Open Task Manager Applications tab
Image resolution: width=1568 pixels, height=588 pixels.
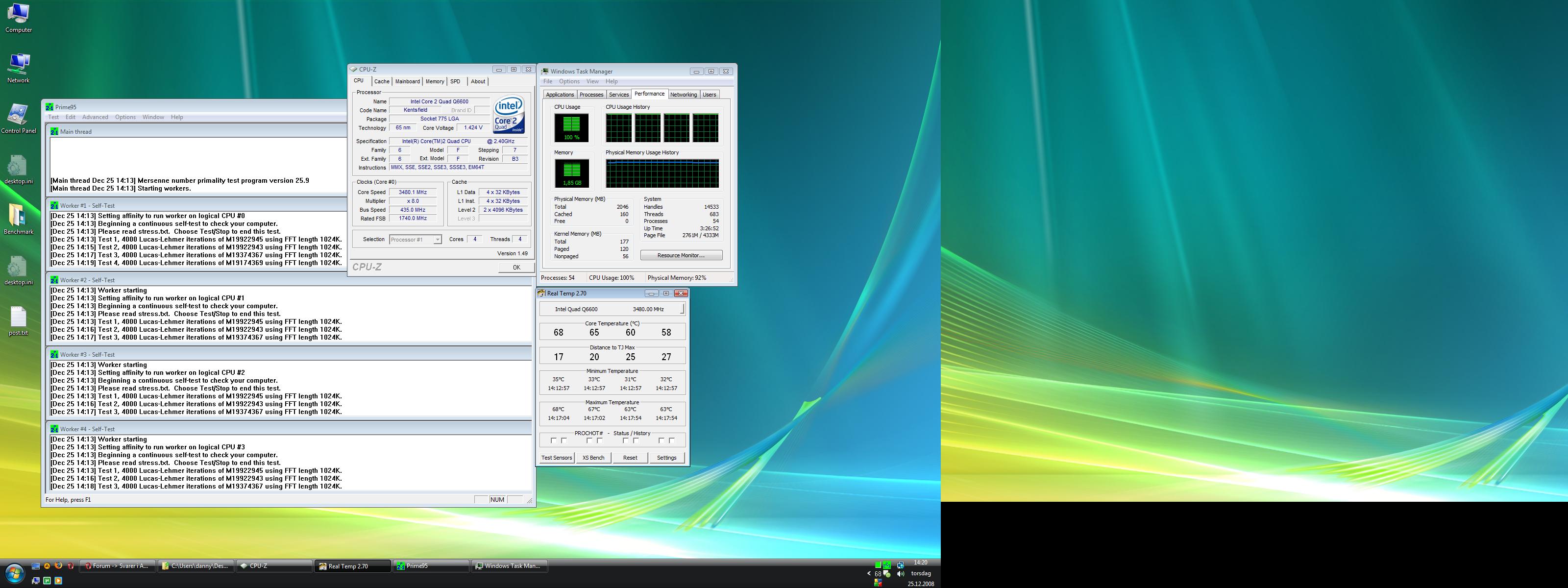tap(560, 95)
